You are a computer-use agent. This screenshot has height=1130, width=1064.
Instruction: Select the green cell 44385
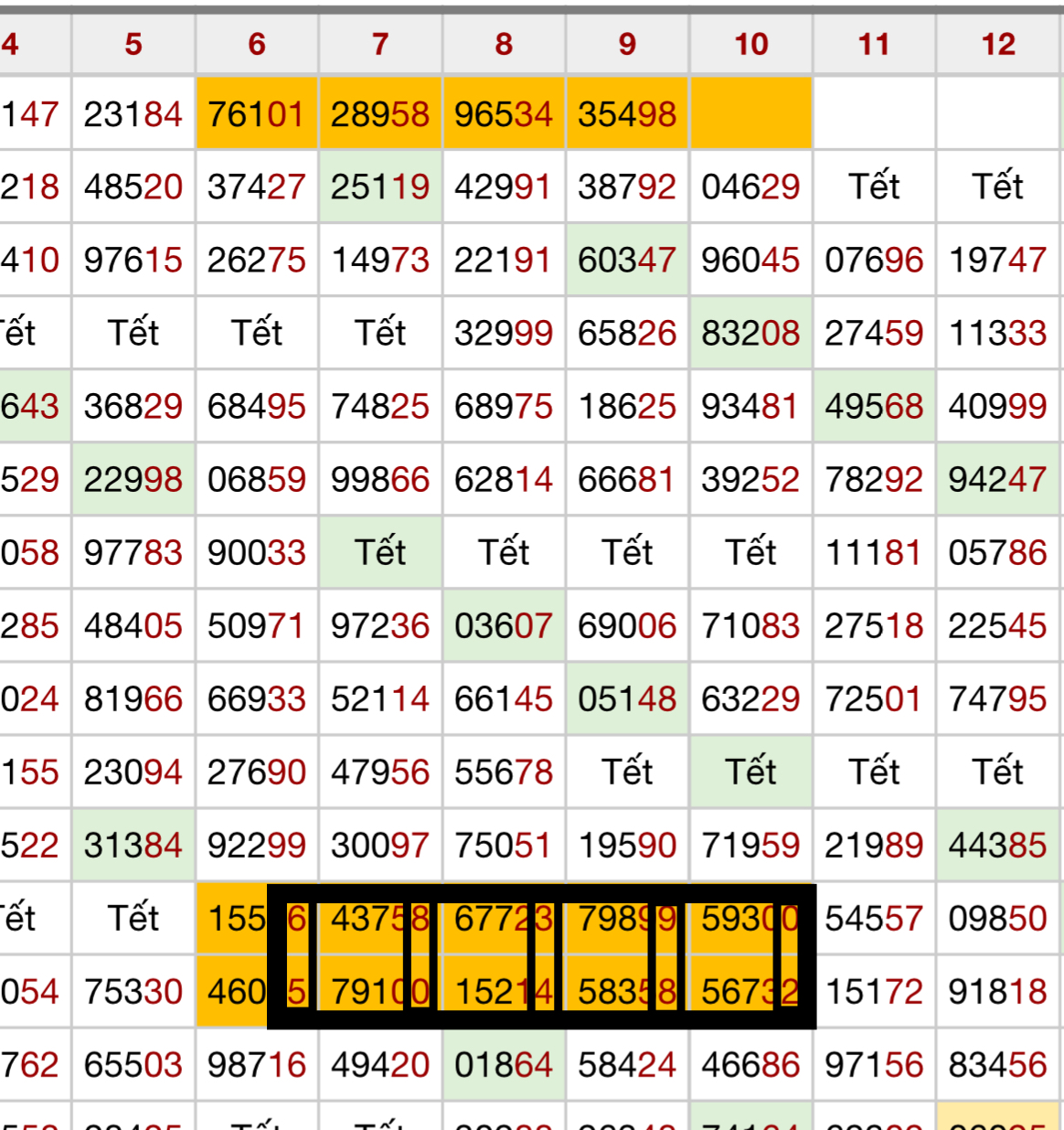pos(998,845)
